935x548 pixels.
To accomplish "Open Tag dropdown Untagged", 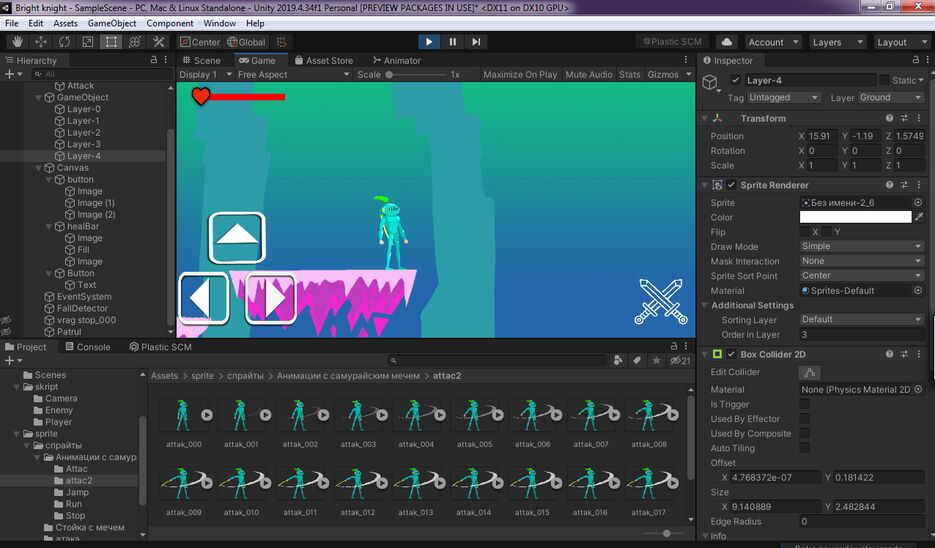I will pyautogui.click(x=784, y=97).
